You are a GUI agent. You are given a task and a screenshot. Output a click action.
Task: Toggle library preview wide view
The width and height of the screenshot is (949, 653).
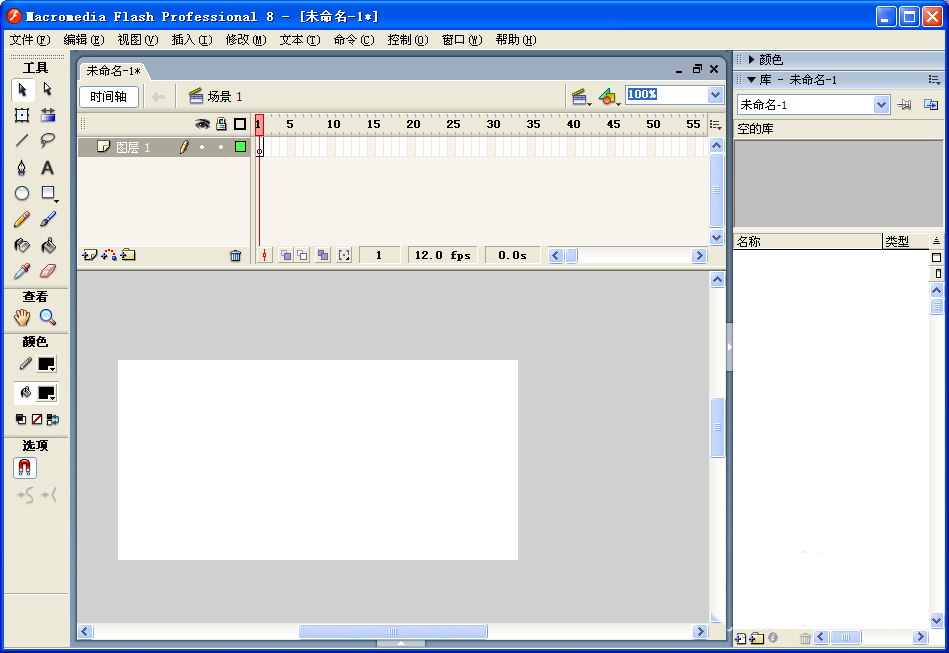[x=936, y=257]
